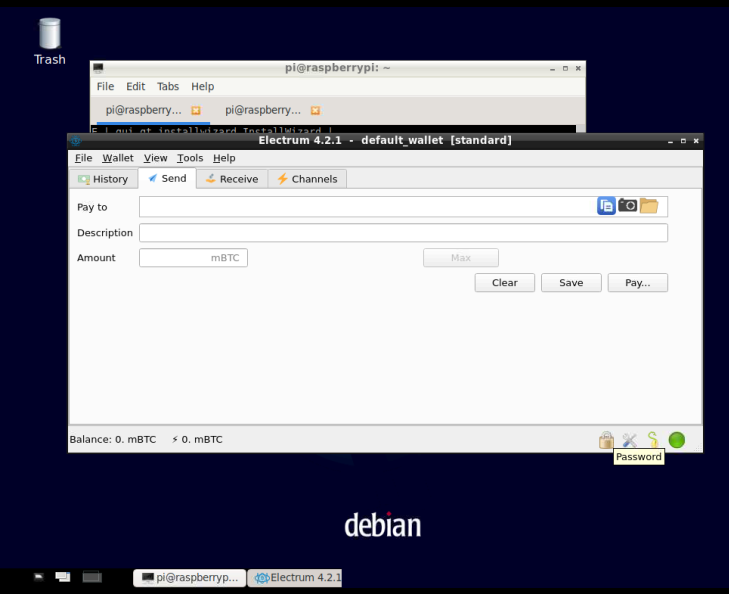Click the monitors icon in the taskbar
Image resolution: width=729 pixels, height=594 pixels.
point(62,577)
